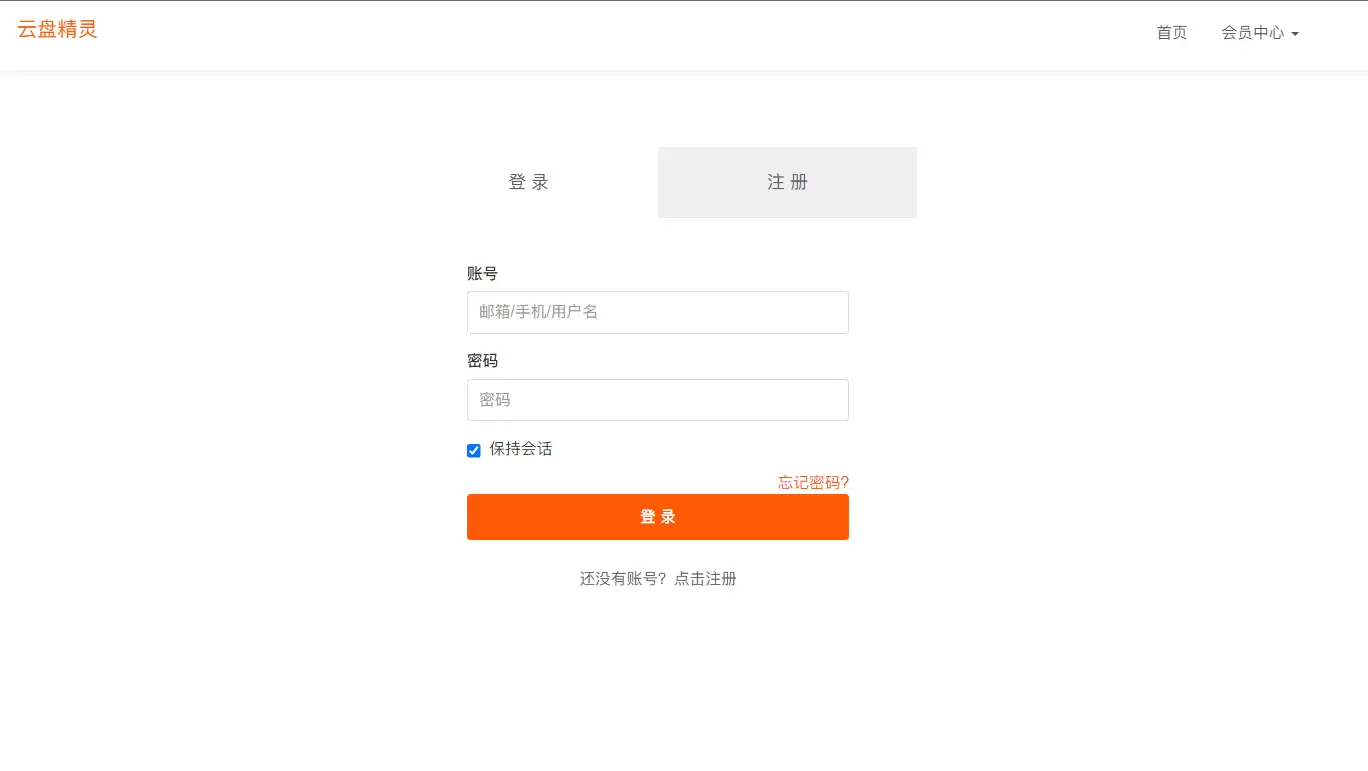
Task: Open the 云盘精灵 site logo link
Action: (x=57, y=29)
